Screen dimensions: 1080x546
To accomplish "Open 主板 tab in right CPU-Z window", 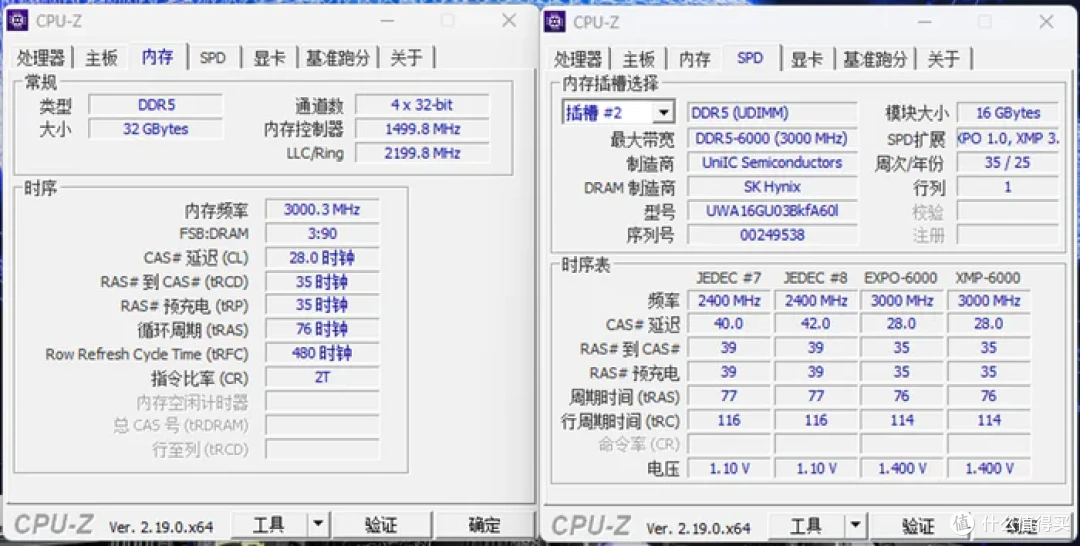I will (x=638, y=59).
